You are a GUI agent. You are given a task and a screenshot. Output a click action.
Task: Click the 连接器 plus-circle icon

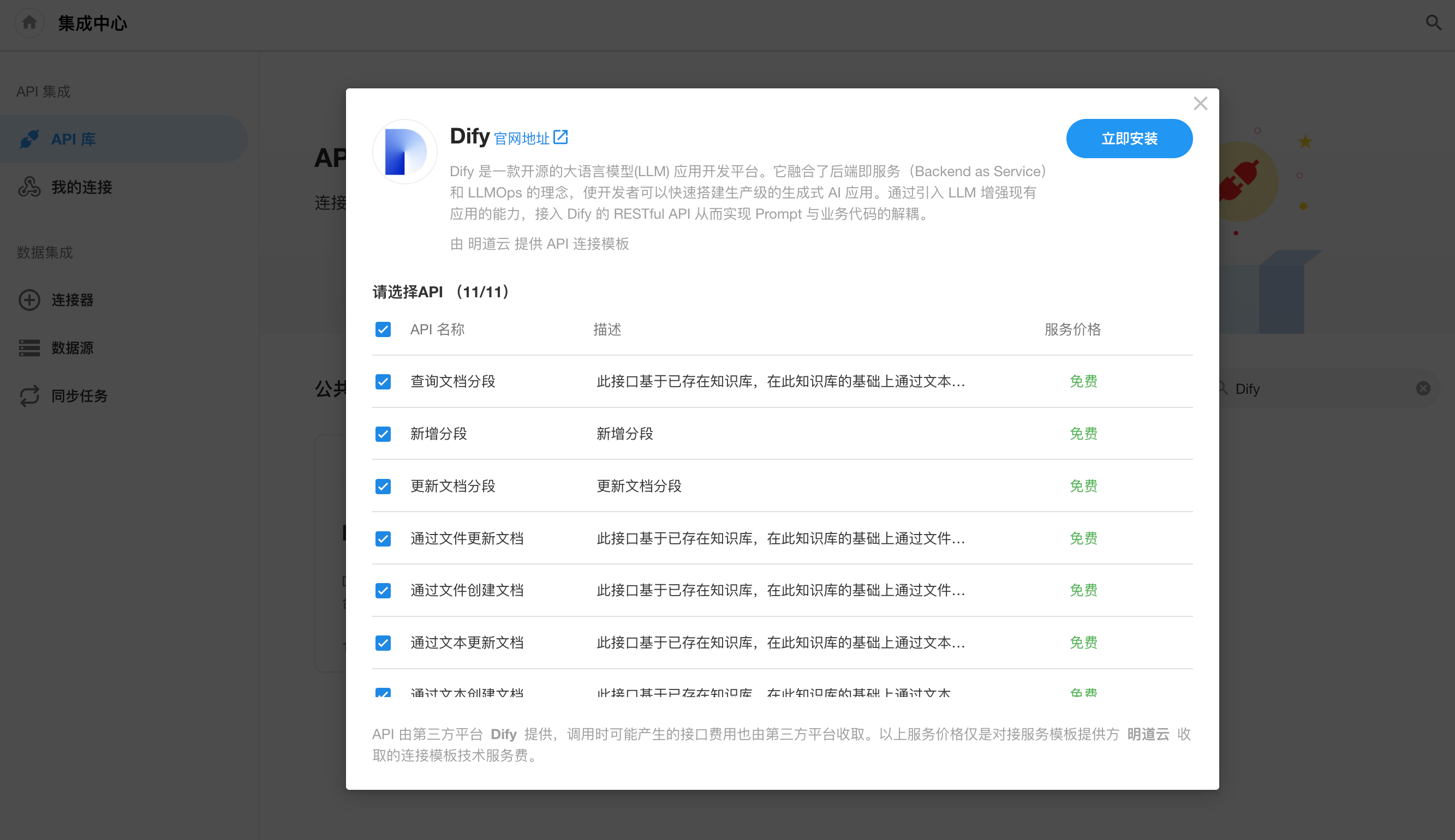(29, 300)
